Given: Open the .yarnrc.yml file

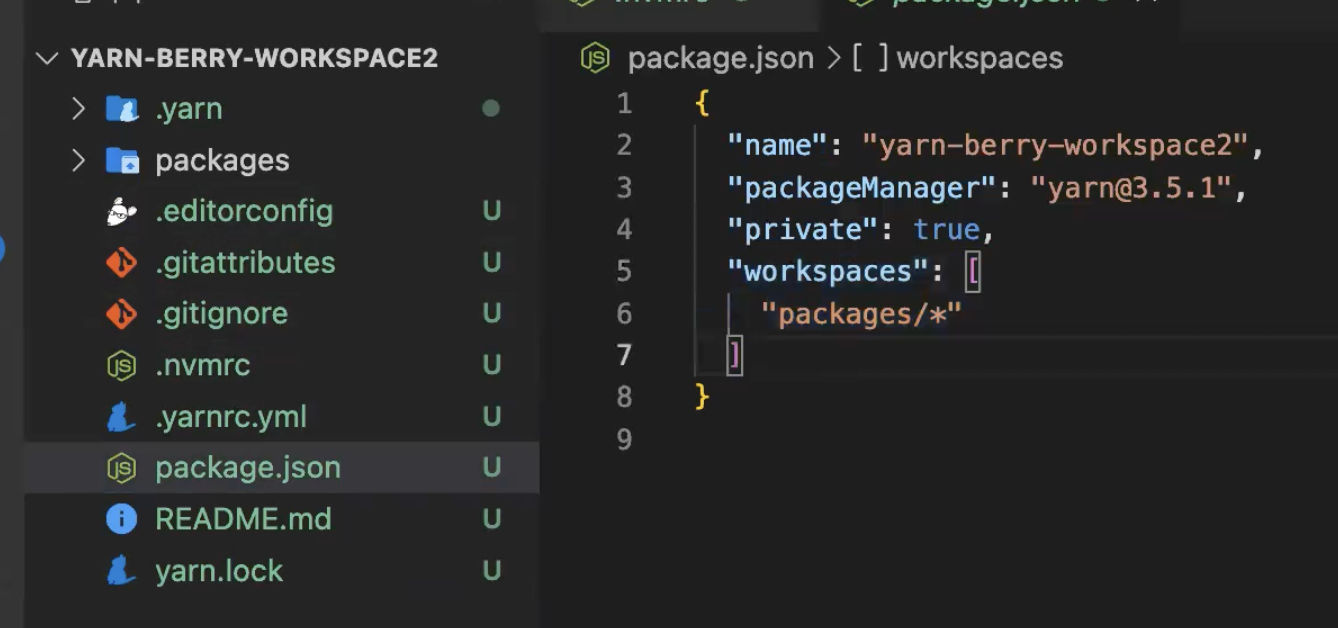Looking at the screenshot, I should tap(231, 417).
